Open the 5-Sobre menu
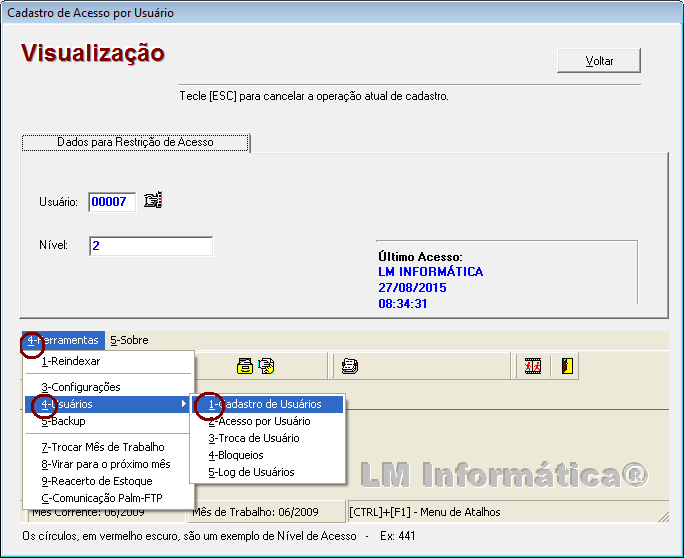 tap(129, 340)
